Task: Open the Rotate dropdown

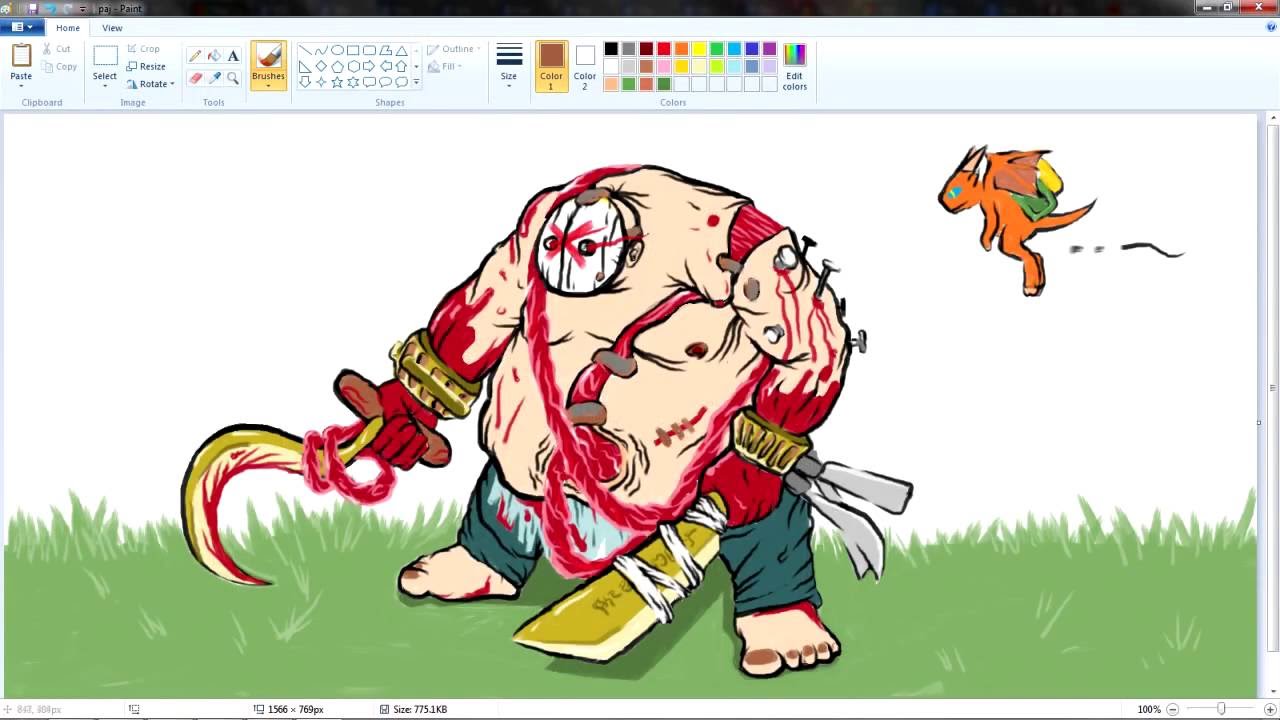Action: point(151,84)
